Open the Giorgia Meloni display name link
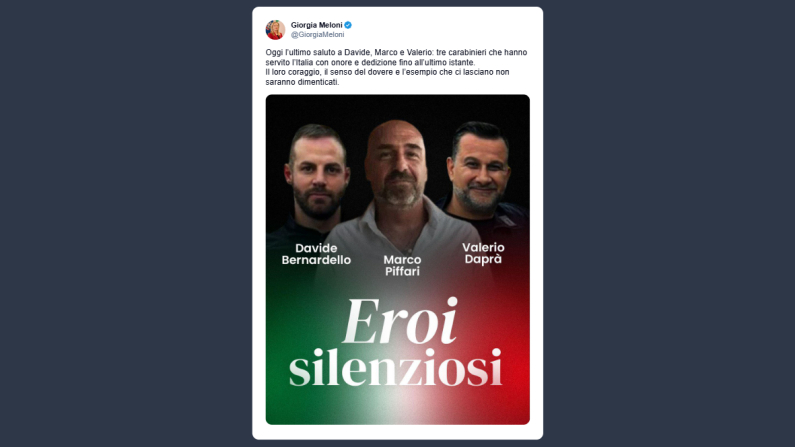Viewport: 795px width, 447px height. coord(316,25)
